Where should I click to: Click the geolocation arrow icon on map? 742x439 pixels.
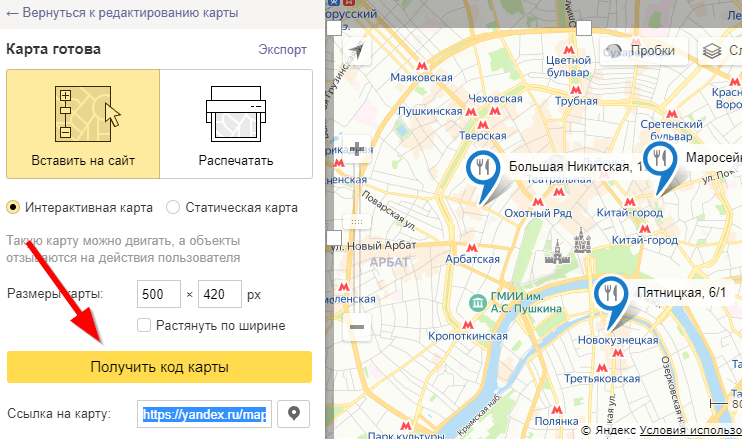coord(357,51)
